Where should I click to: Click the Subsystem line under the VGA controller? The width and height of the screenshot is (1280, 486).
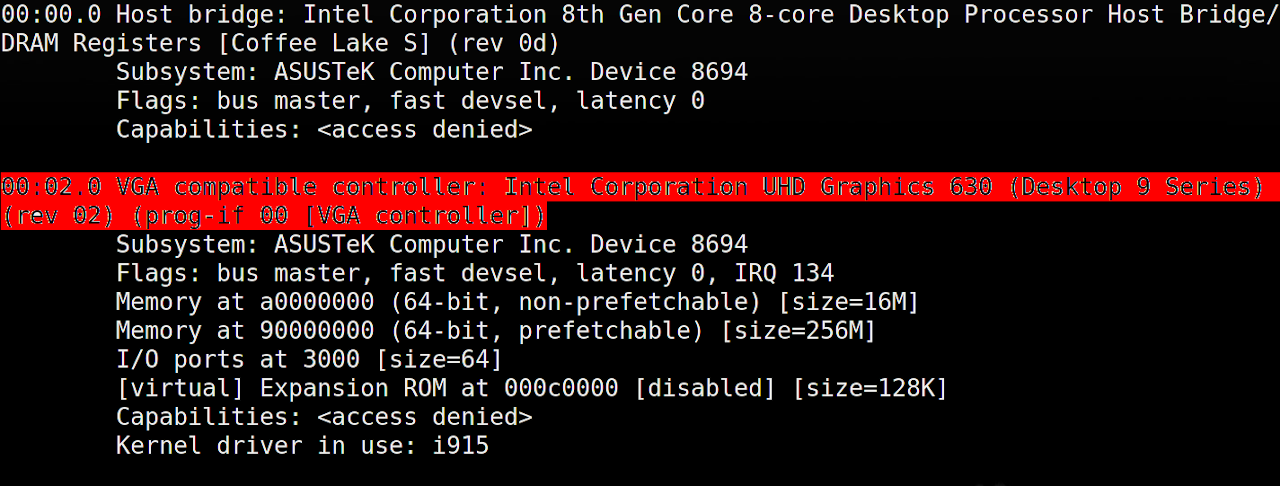[x=431, y=245]
